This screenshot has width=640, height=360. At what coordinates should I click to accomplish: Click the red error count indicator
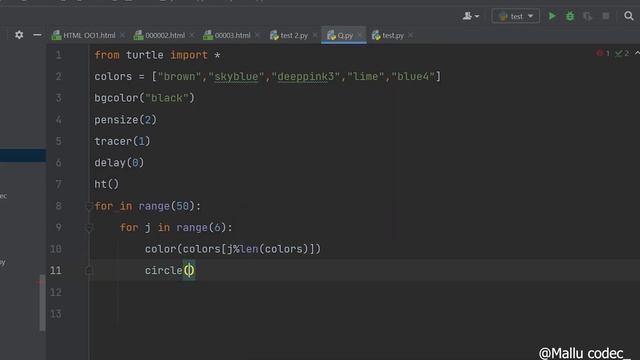coord(603,53)
